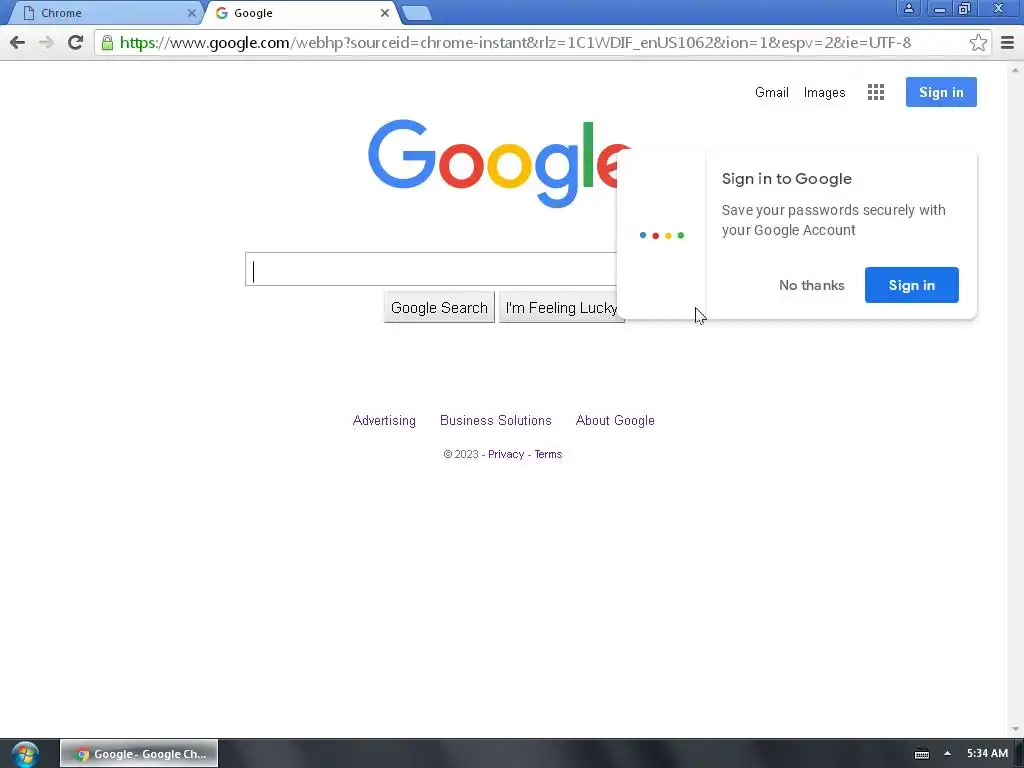Click I'm Feeling Lucky button
Screen dimensions: 1024x768
click(x=562, y=308)
